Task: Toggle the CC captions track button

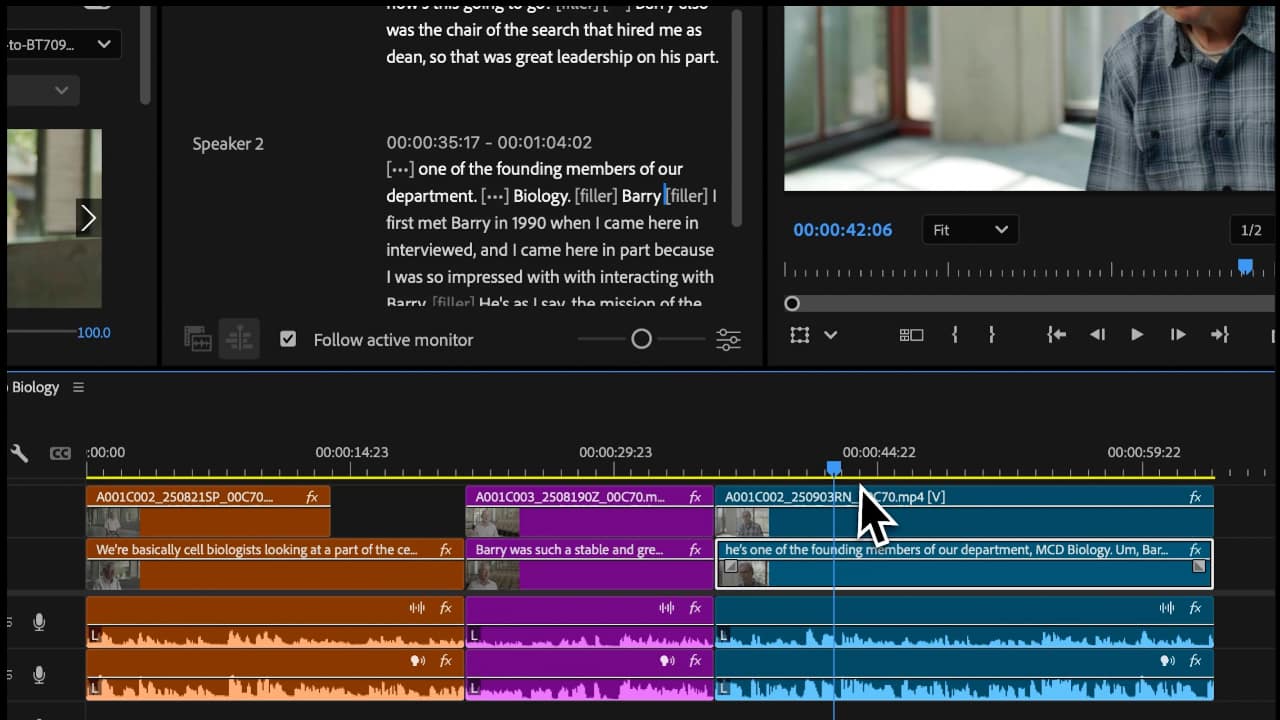Action: [60, 453]
